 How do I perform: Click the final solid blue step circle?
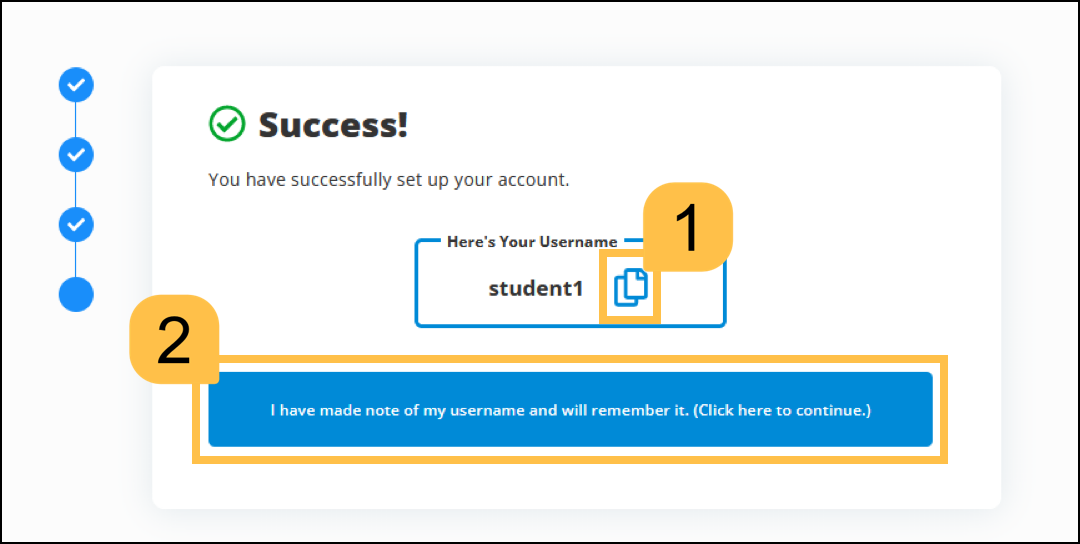(x=76, y=294)
